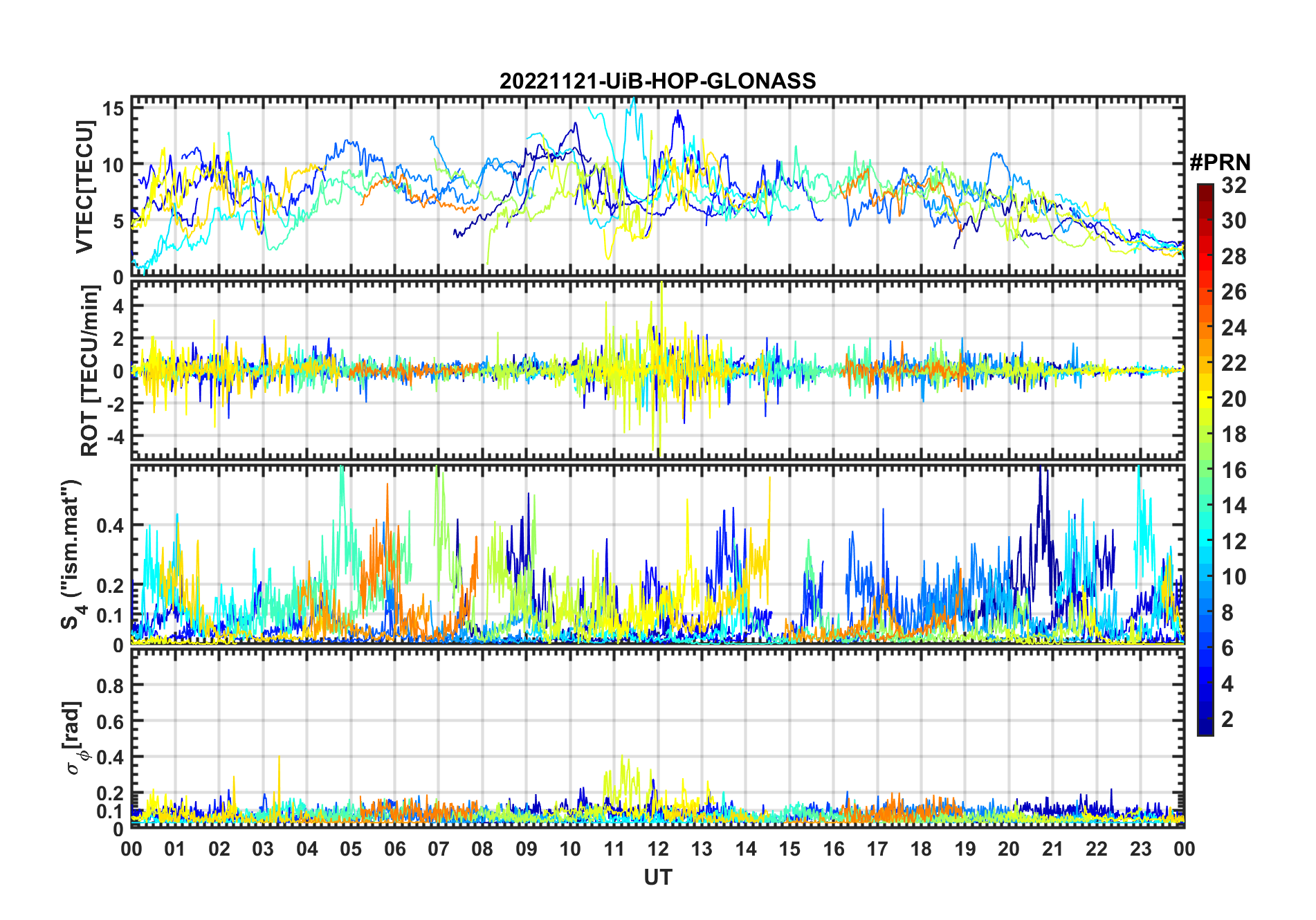Select the VTEC[TECU] y-axis label

click(85, 187)
